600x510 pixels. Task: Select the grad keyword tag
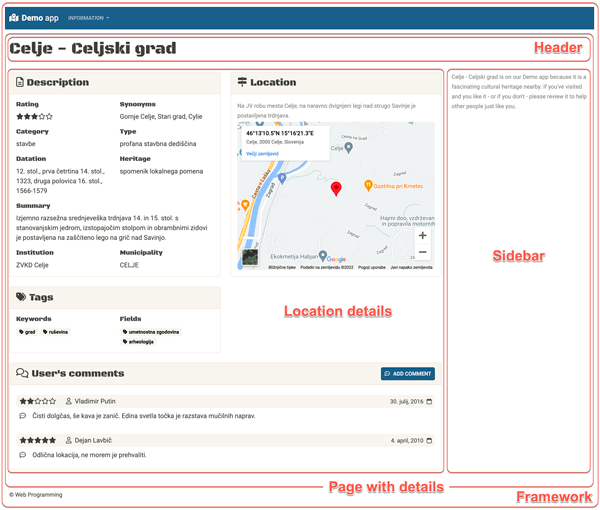[x=27, y=332]
